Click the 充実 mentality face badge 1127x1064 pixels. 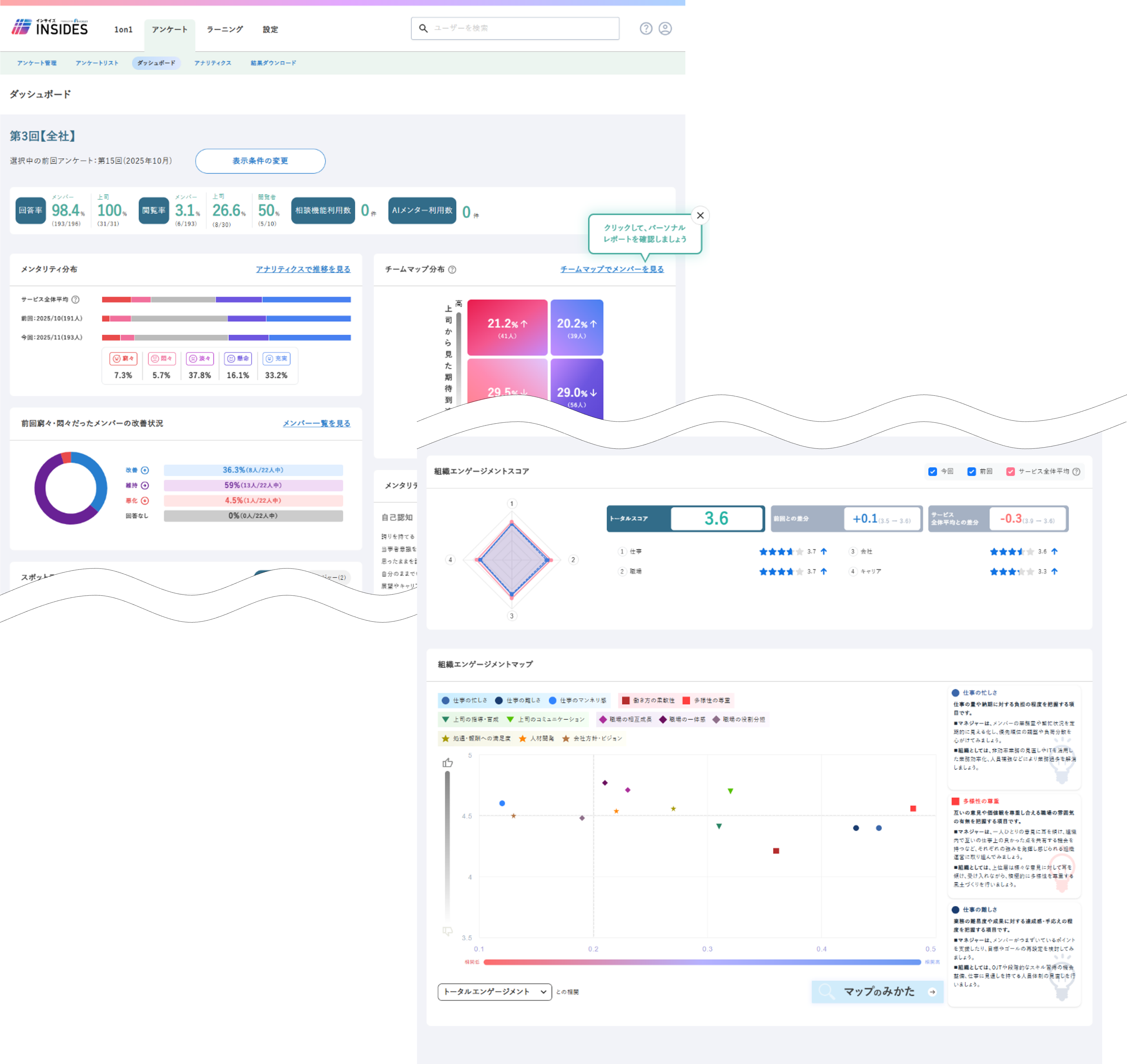(x=276, y=359)
